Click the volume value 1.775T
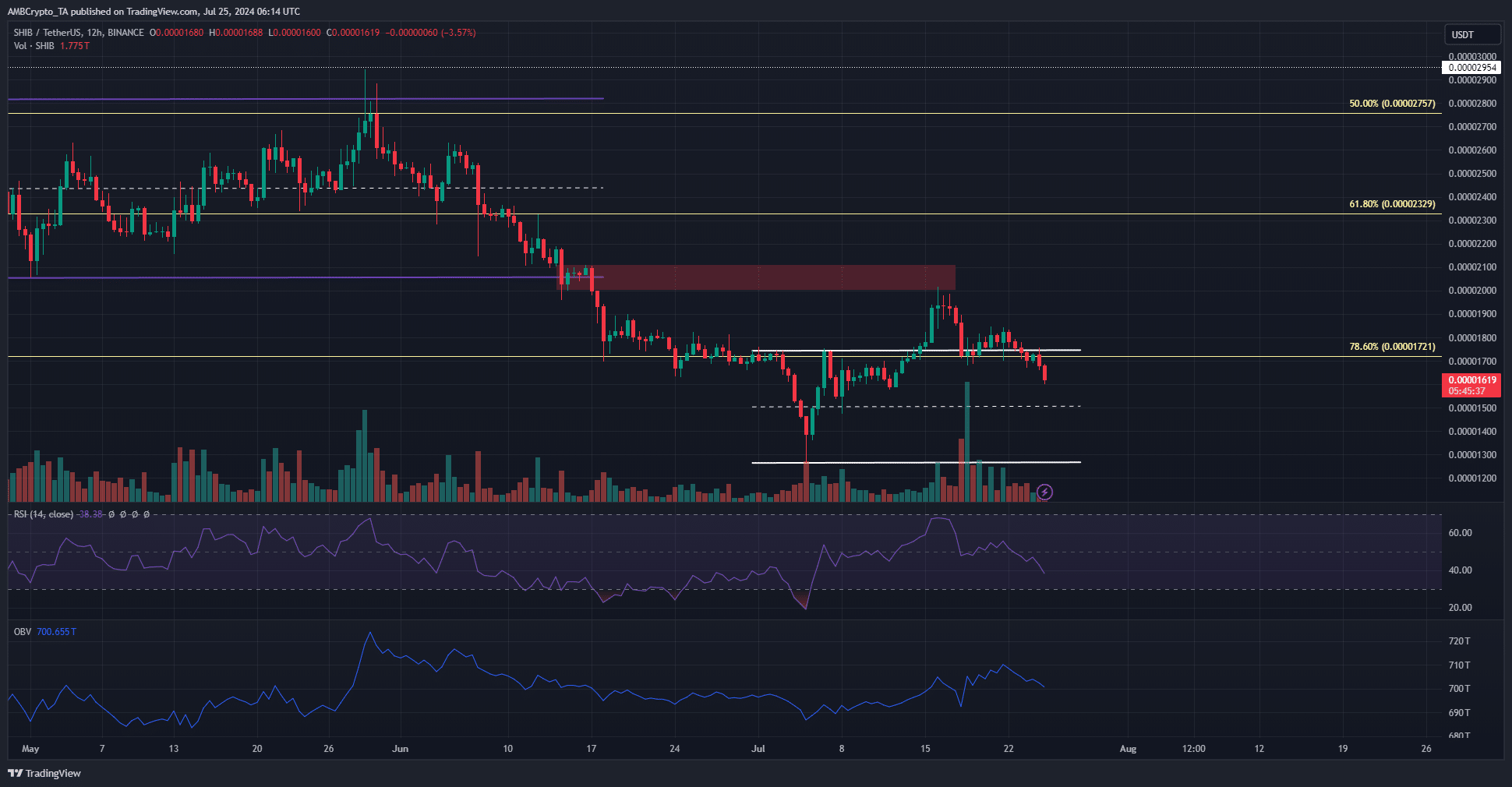This screenshot has width=1512, height=787. tap(75, 46)
